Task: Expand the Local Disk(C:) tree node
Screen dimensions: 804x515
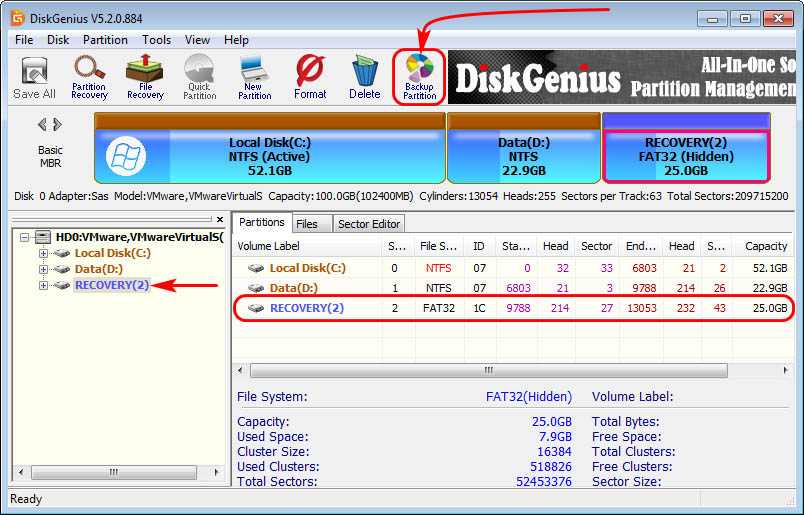Action: (x=43, y=254)
